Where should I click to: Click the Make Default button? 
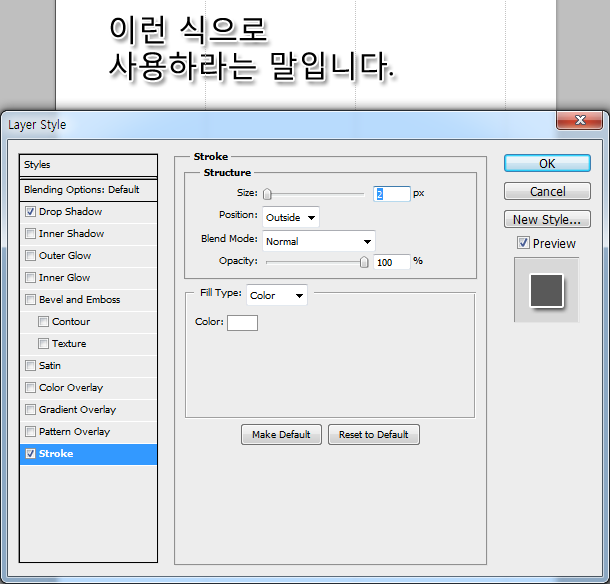(281, 434)
